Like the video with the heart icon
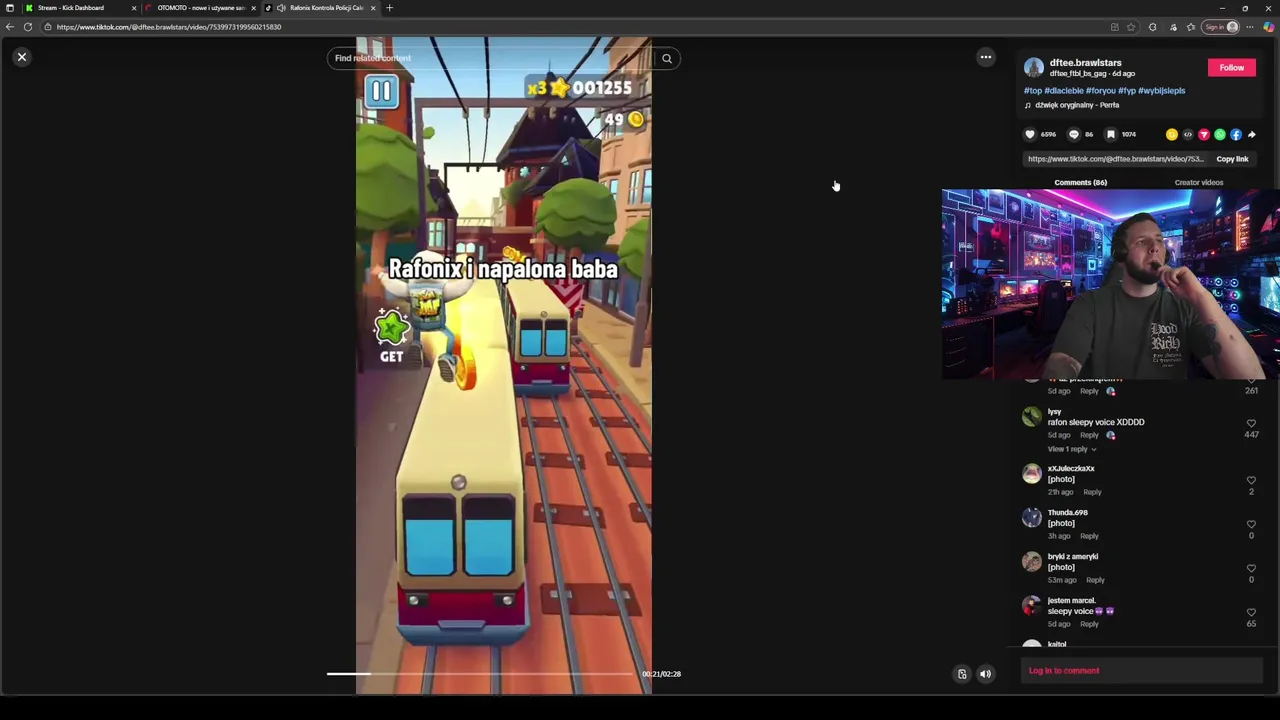This screenshot has height=720, width=1280. point(1030,134)
